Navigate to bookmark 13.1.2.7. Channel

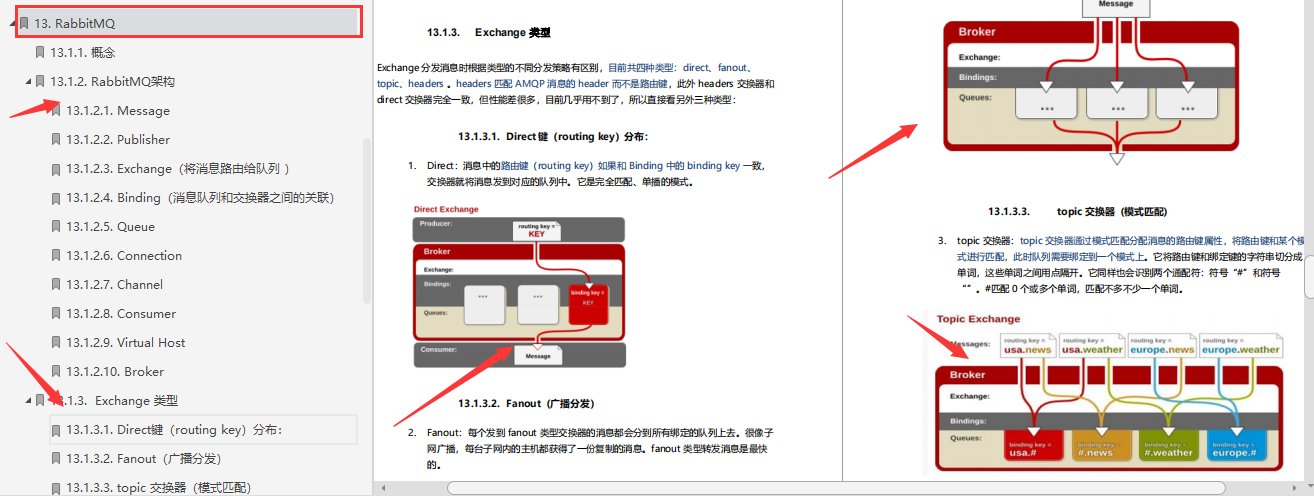pos(114,284)
